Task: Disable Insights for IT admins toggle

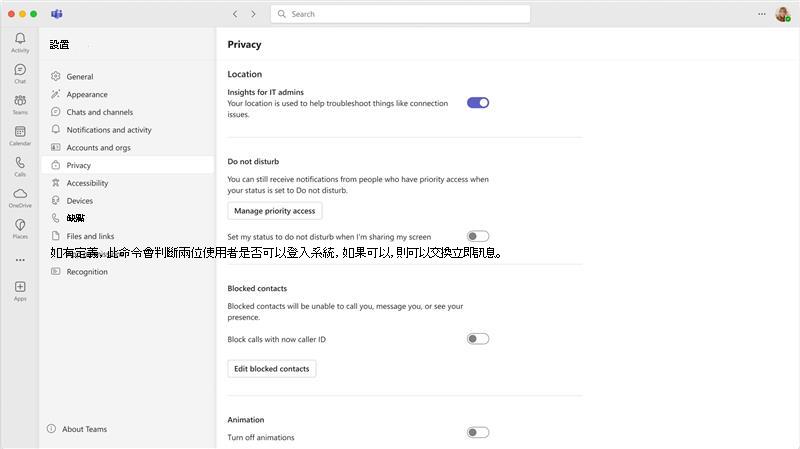Action: [478, 103]
